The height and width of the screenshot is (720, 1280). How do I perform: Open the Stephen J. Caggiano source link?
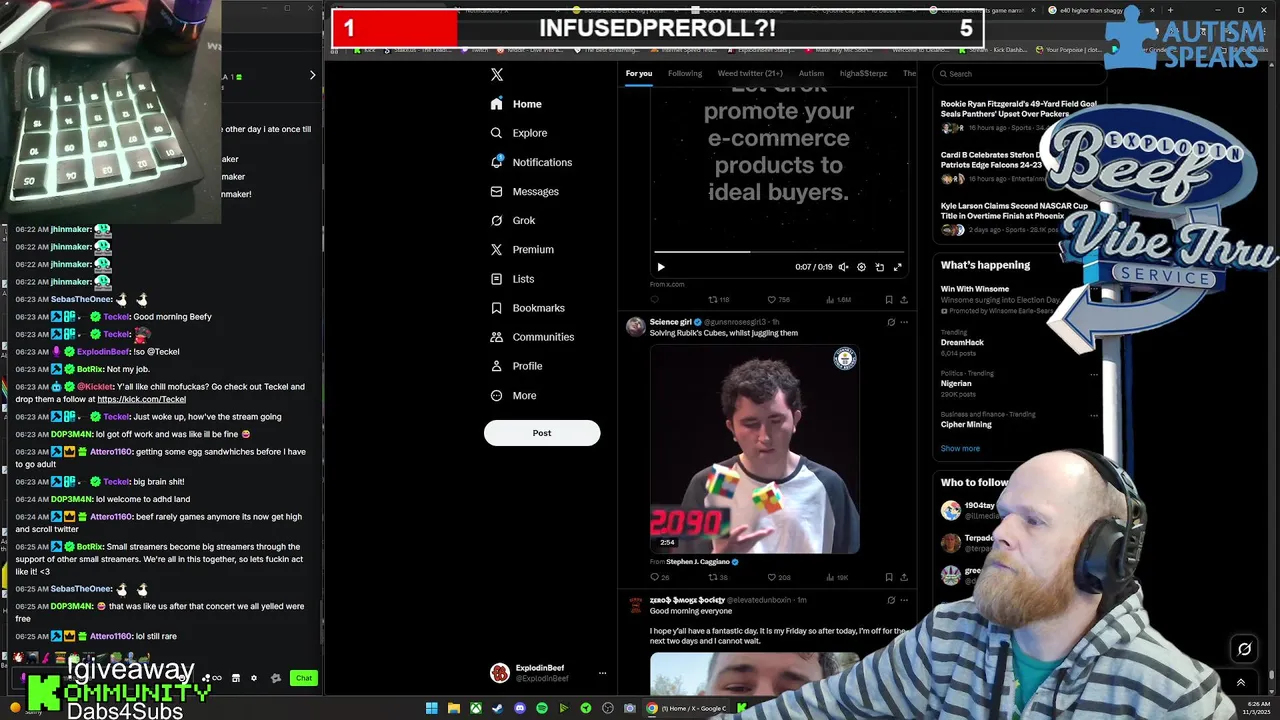tap(699, 562)
